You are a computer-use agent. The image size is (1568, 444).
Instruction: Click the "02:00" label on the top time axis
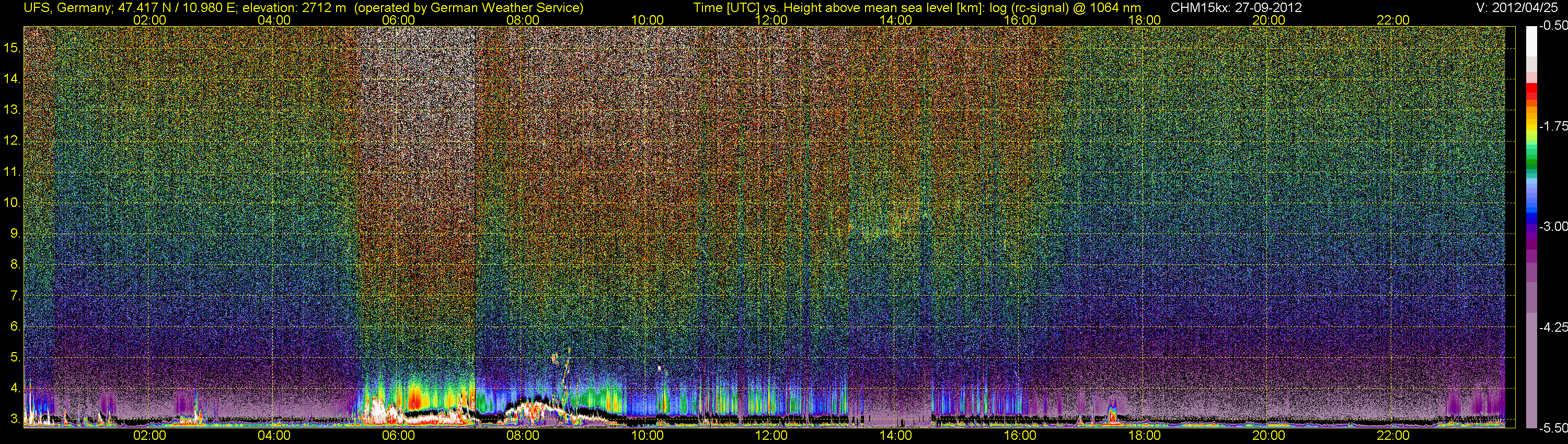pos(149,20)
